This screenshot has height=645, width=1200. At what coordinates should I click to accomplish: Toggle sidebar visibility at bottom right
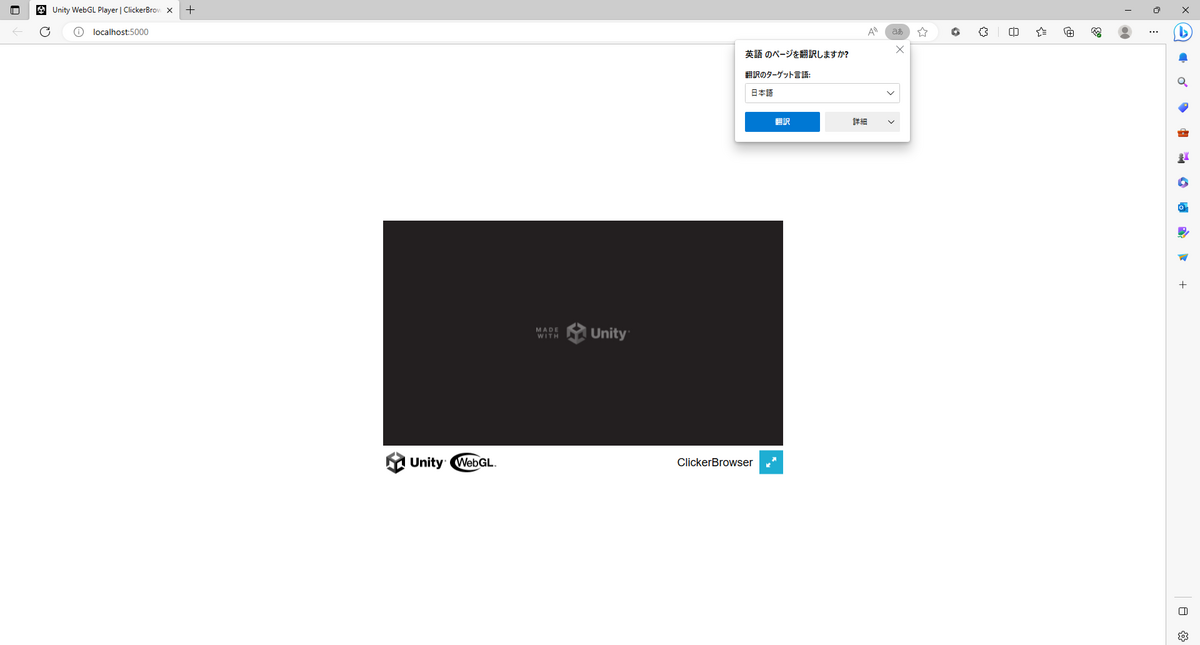tap(1182, 611)
